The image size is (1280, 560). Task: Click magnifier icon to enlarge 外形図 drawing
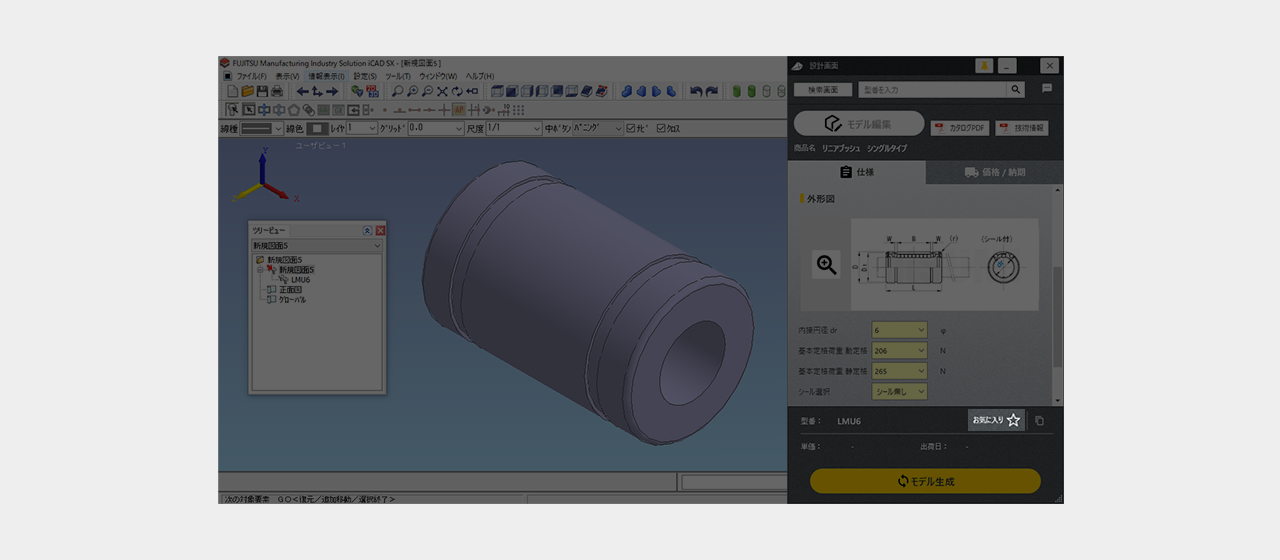point(826,264)
